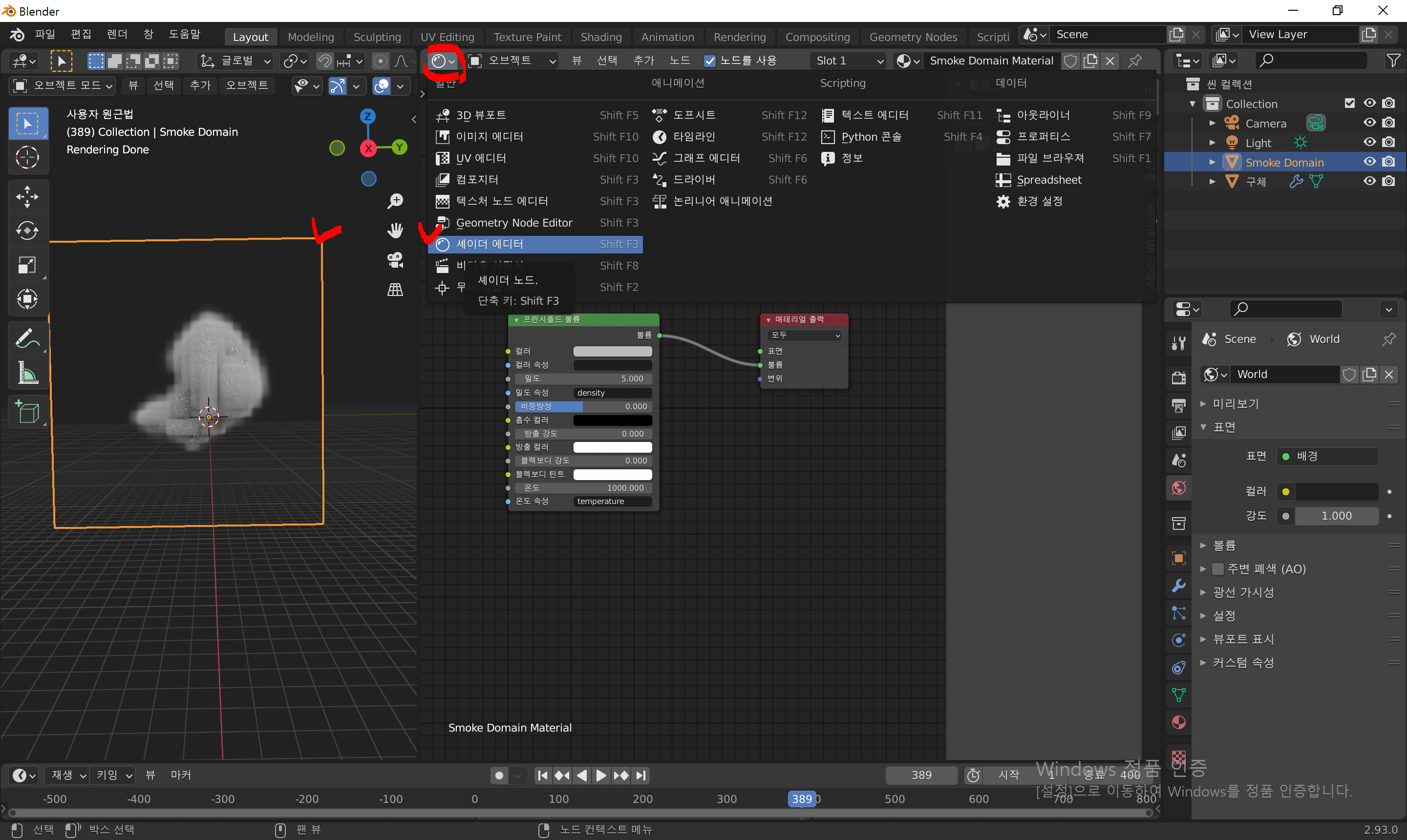Open the View Layer properties tab
The height and width of the screenshot is (840, 1407).
1179,433
